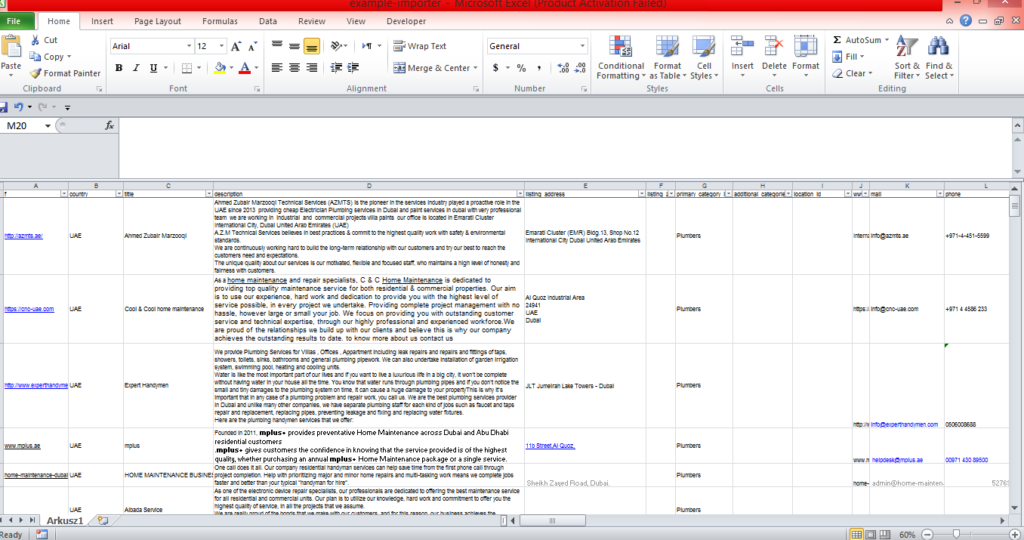The image size is (1024, 540).
Task: Click the Insert cells icon
Action: 742,47
